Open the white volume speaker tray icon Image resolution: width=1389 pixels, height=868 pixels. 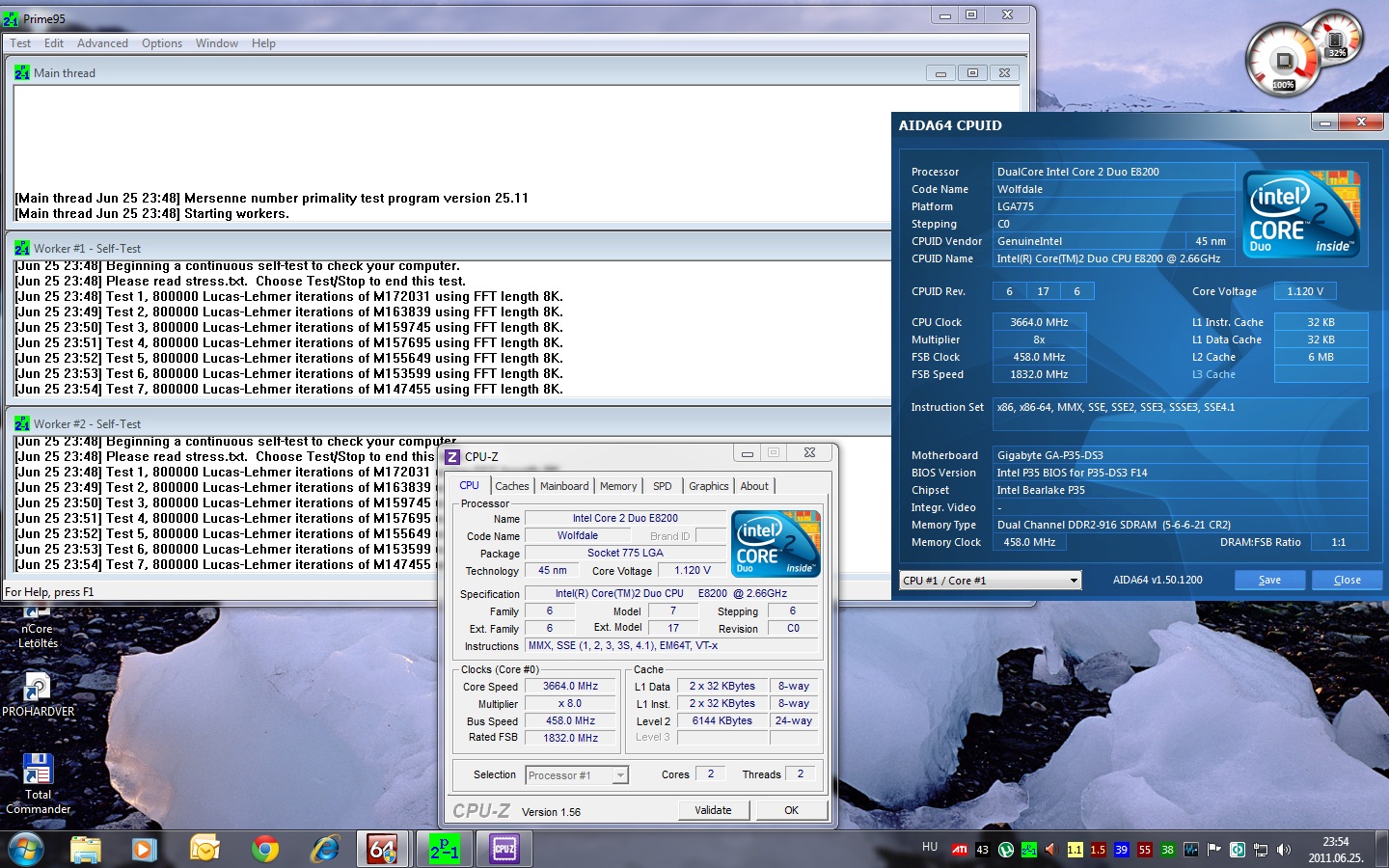[x=1283, y=850]
